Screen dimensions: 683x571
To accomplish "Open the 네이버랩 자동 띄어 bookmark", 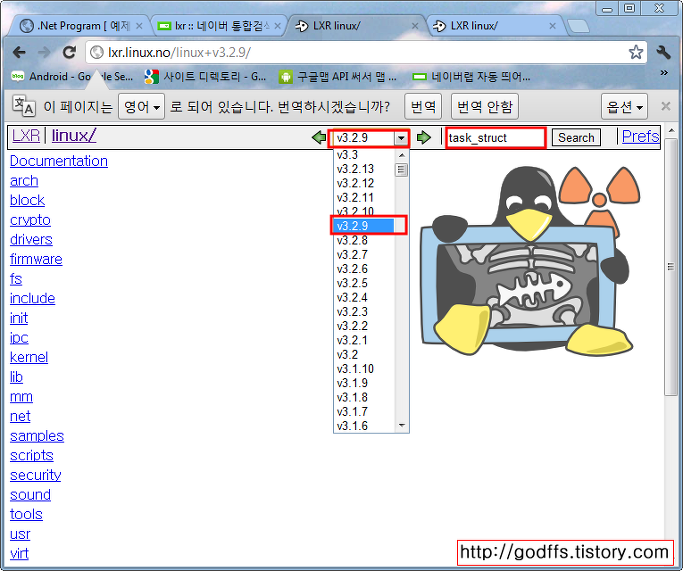I will tap(471, 77).
